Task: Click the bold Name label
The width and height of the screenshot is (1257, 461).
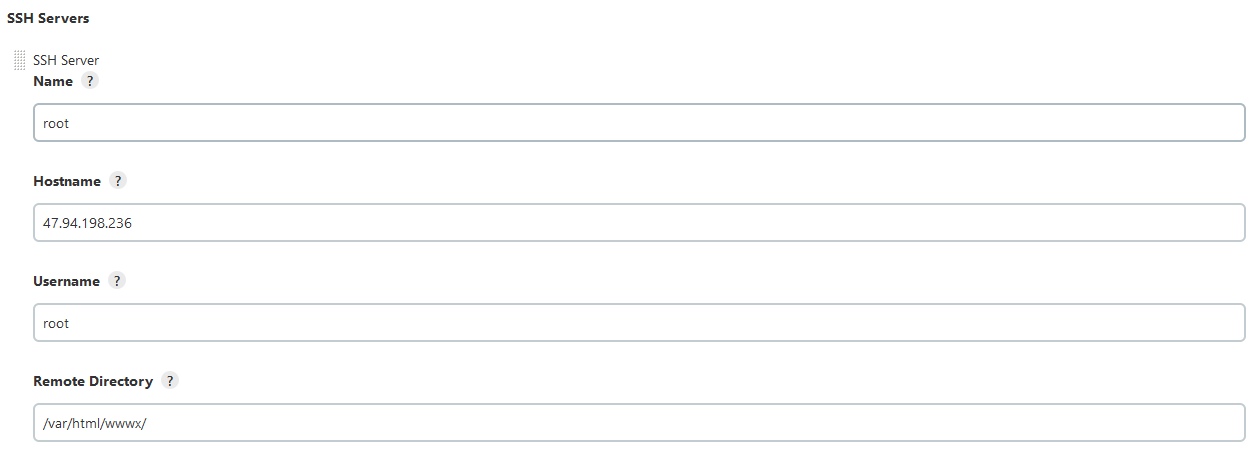Action: pyautogui.click(x=53, y=81)
